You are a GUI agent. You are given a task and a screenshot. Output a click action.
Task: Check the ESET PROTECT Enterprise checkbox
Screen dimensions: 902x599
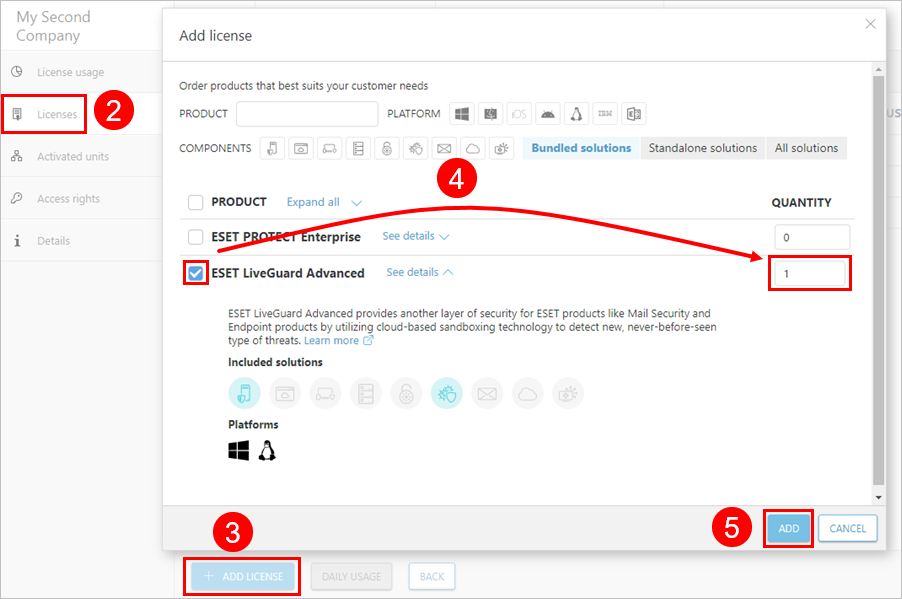coord(195,237)
